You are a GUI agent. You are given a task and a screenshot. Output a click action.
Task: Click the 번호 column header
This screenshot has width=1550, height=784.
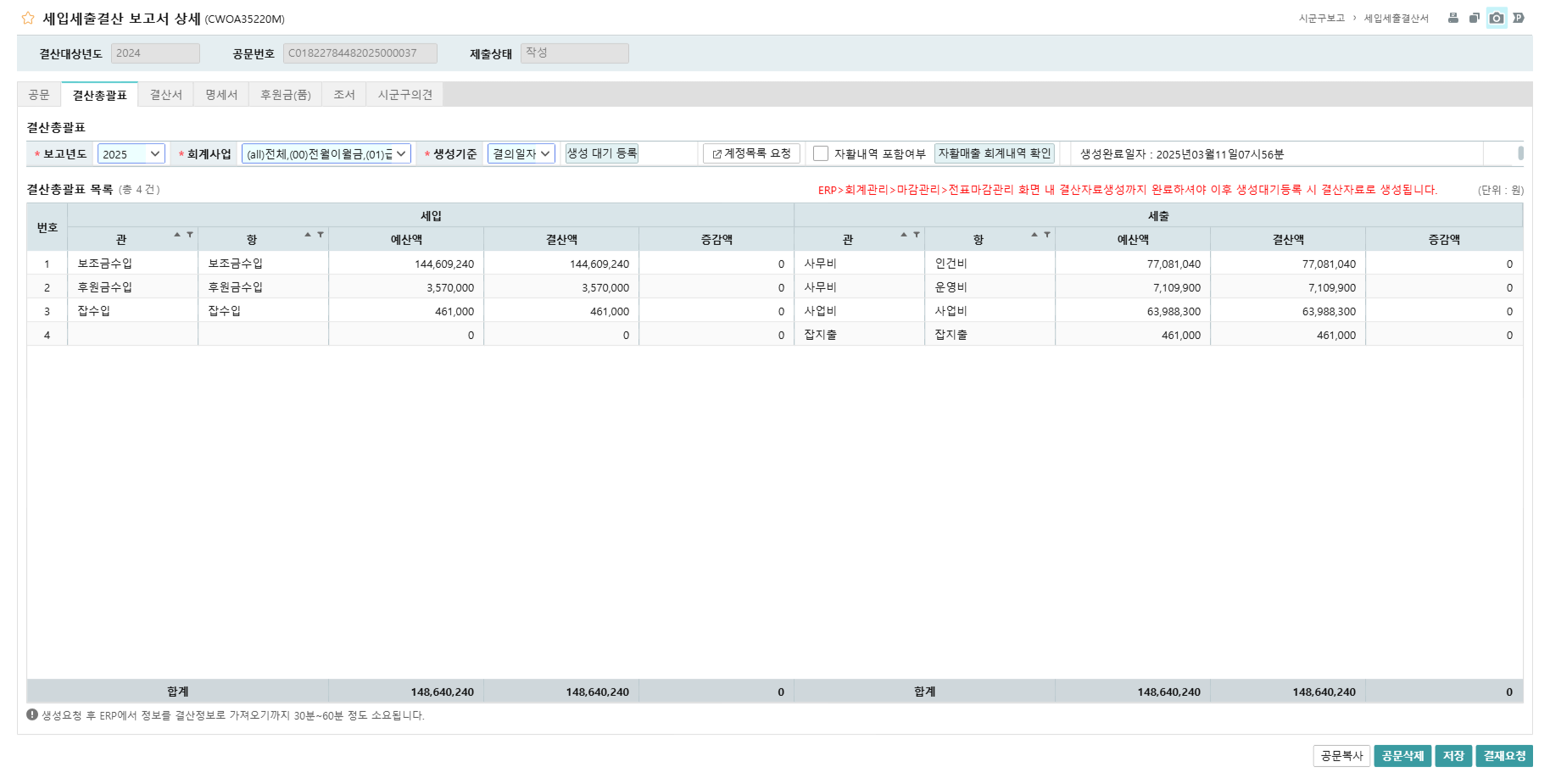tap(47, 227)
